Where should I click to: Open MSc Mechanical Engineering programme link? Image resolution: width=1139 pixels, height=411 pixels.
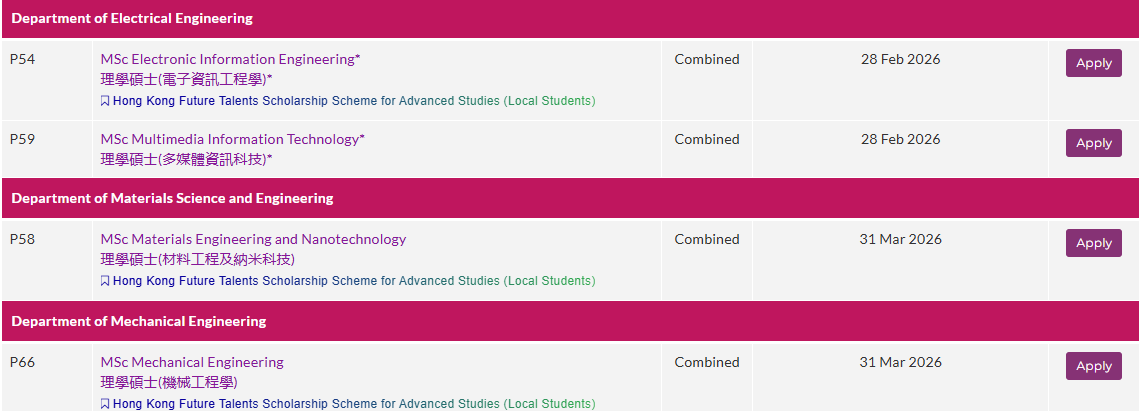click(192, 362)
